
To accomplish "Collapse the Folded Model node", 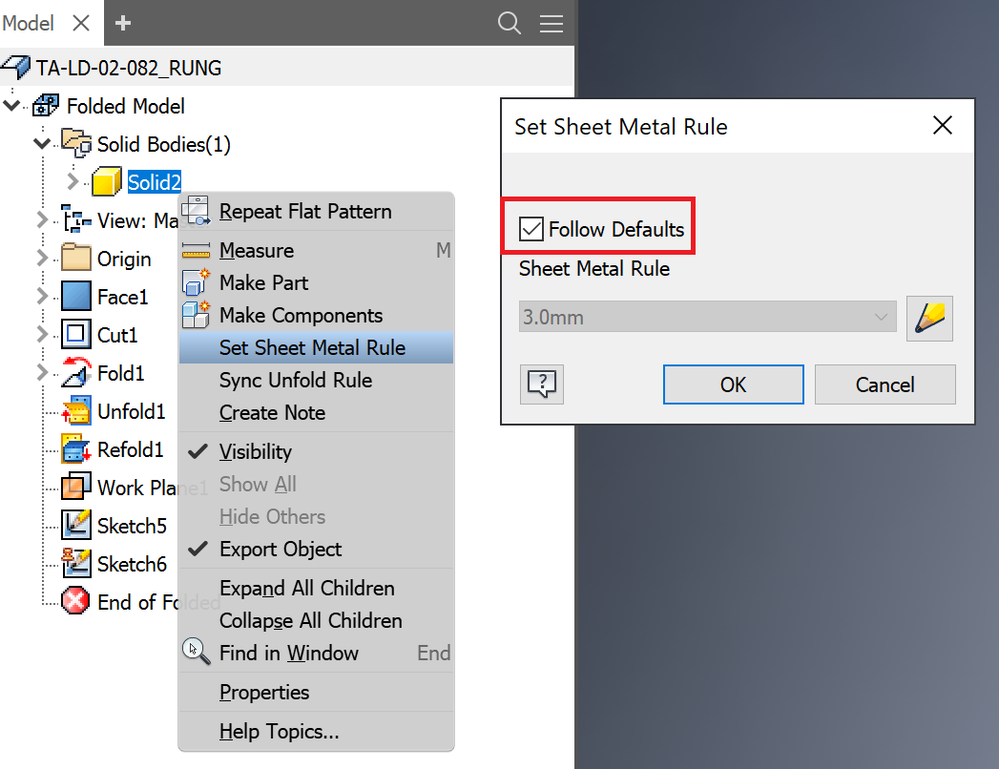I will coord(11,105).
